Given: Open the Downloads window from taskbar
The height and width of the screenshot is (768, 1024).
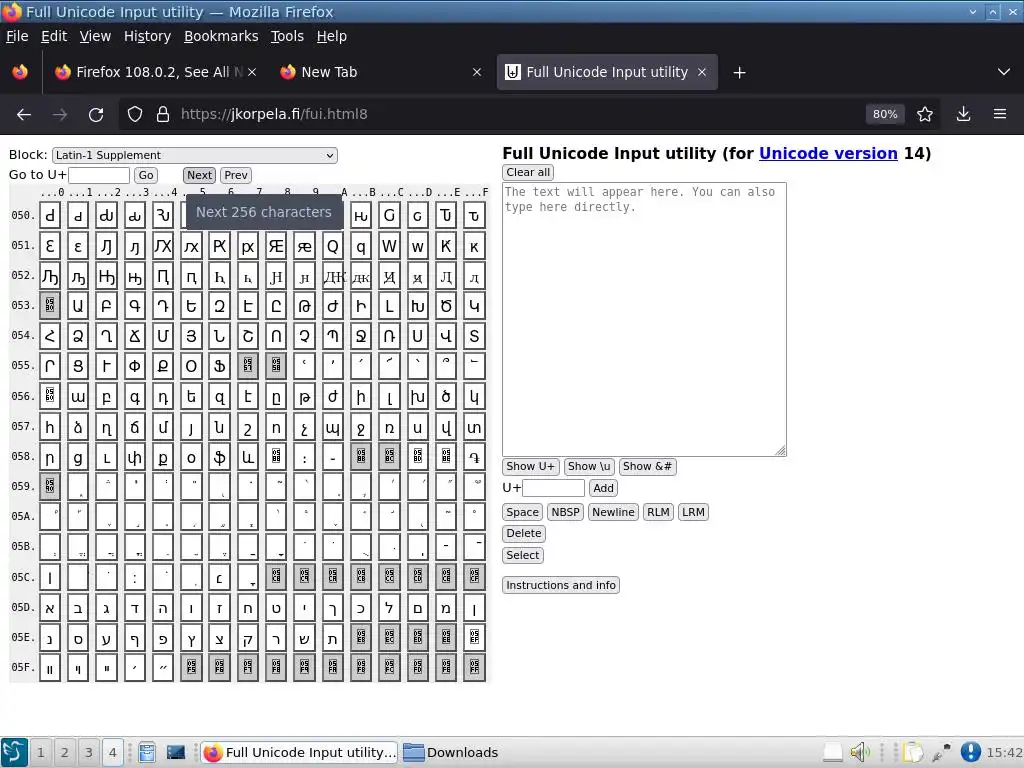Looking at the screenshot, I should [452, 752].
